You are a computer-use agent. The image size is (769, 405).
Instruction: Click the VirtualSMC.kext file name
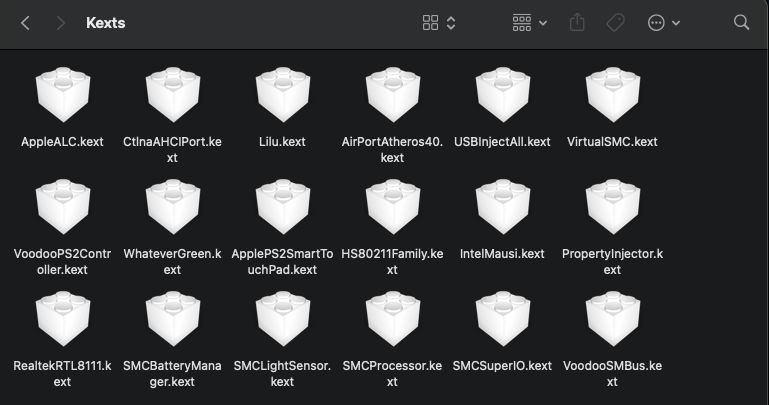[612, 142]
